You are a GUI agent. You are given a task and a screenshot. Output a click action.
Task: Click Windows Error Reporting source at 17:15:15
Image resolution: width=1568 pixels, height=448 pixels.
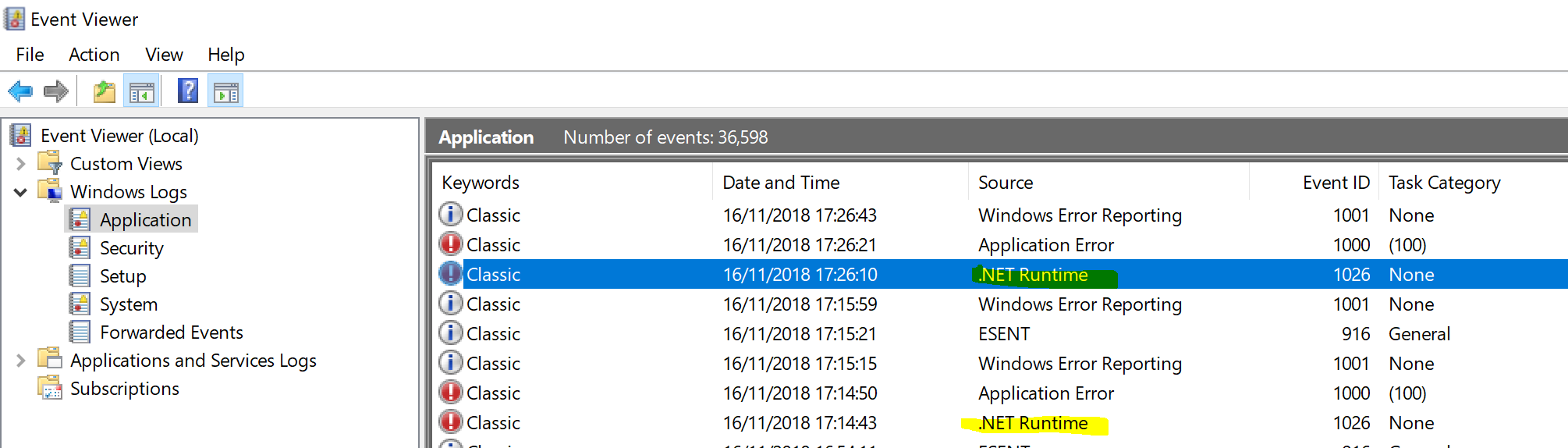click(x=1080, y=364)
